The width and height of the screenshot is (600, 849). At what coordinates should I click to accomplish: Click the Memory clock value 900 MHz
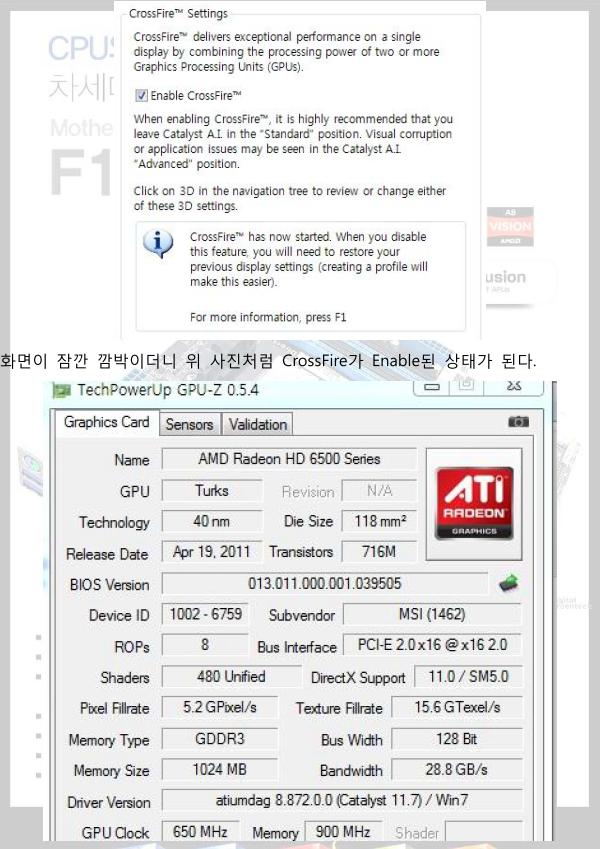(343, 832)
